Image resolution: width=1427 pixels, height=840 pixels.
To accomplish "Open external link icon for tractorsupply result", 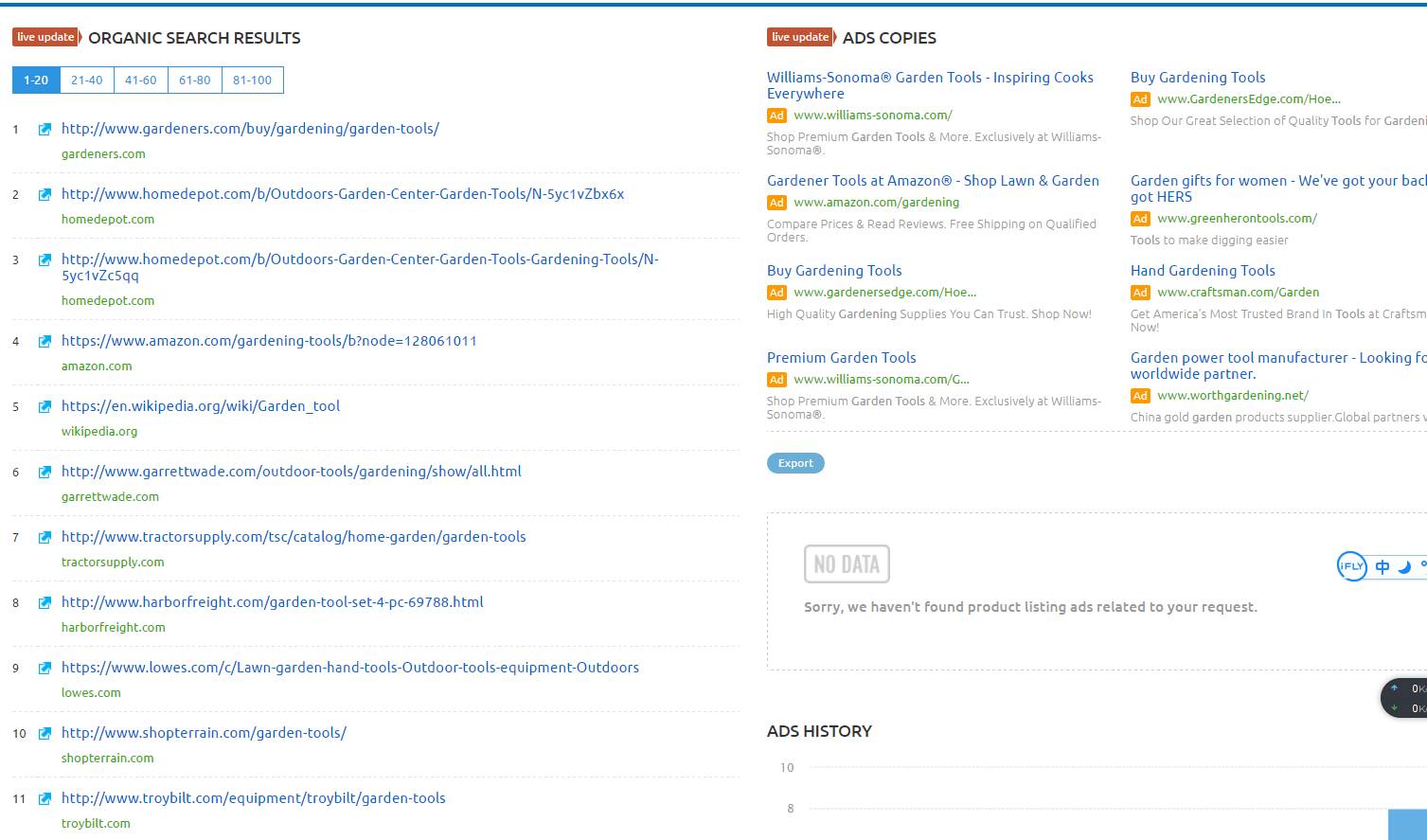I will (x=45, y=537).
